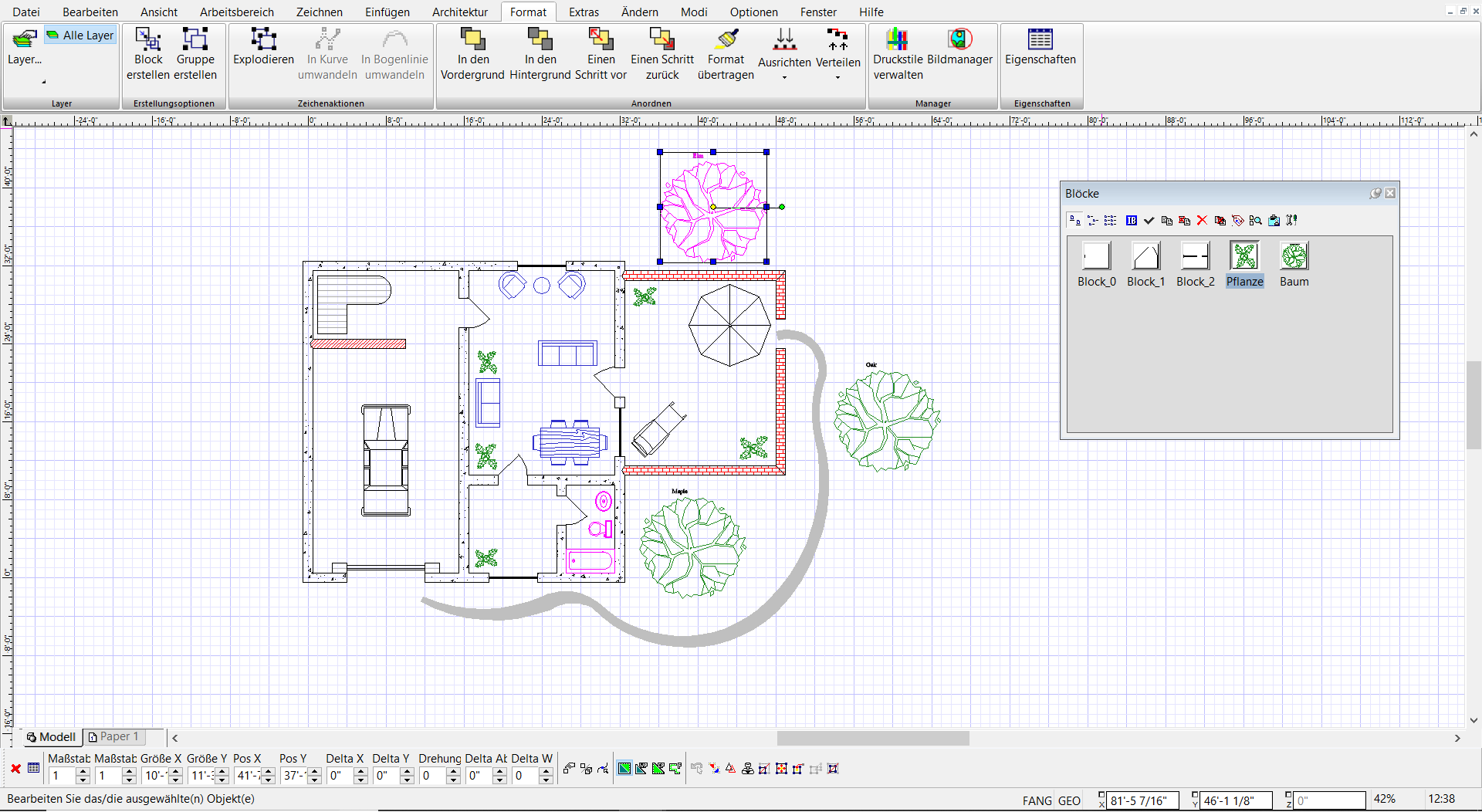Open the Eigenschaften properties icon

point(1040,39)
